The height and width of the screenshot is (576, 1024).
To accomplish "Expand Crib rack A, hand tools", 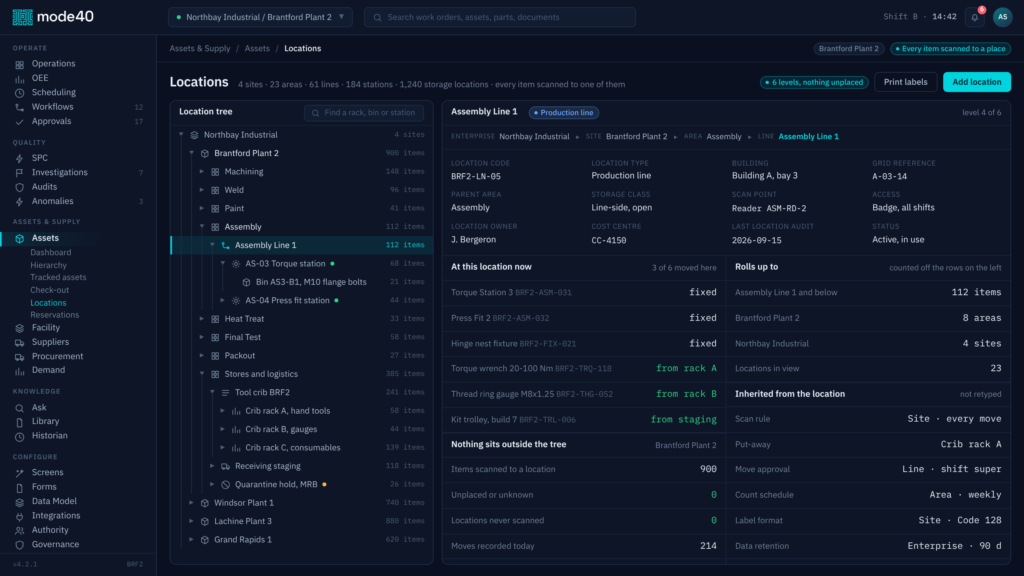I will coord(223,411).
